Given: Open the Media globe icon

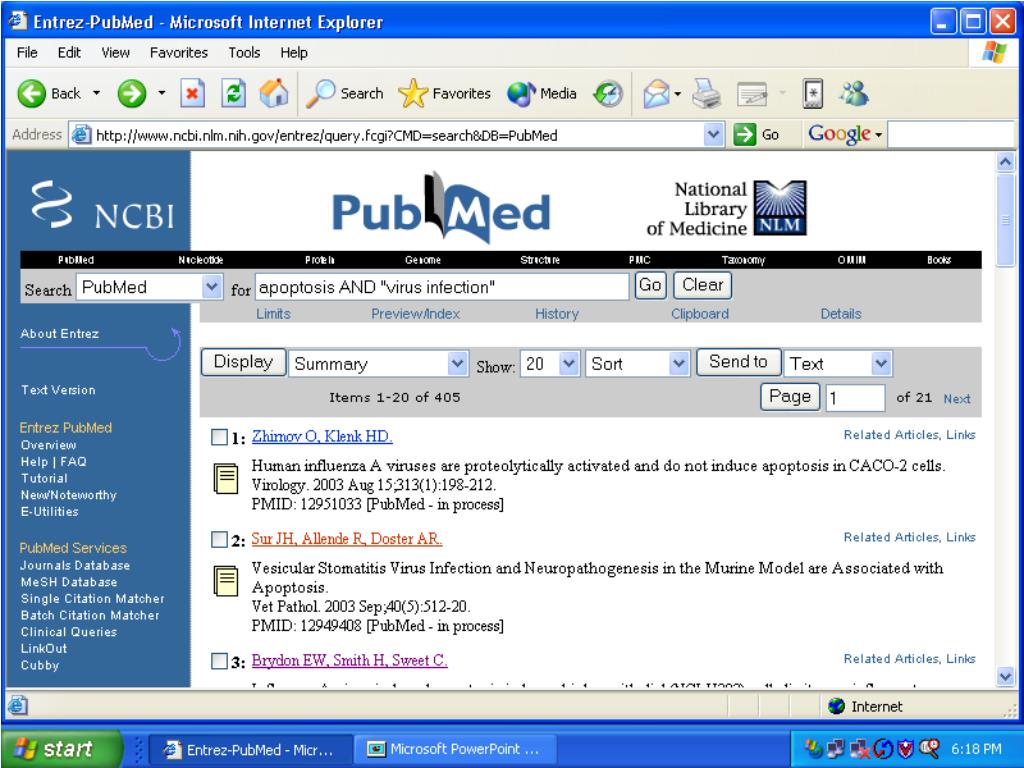Looking at the screenshot, I should coord(521,94).
